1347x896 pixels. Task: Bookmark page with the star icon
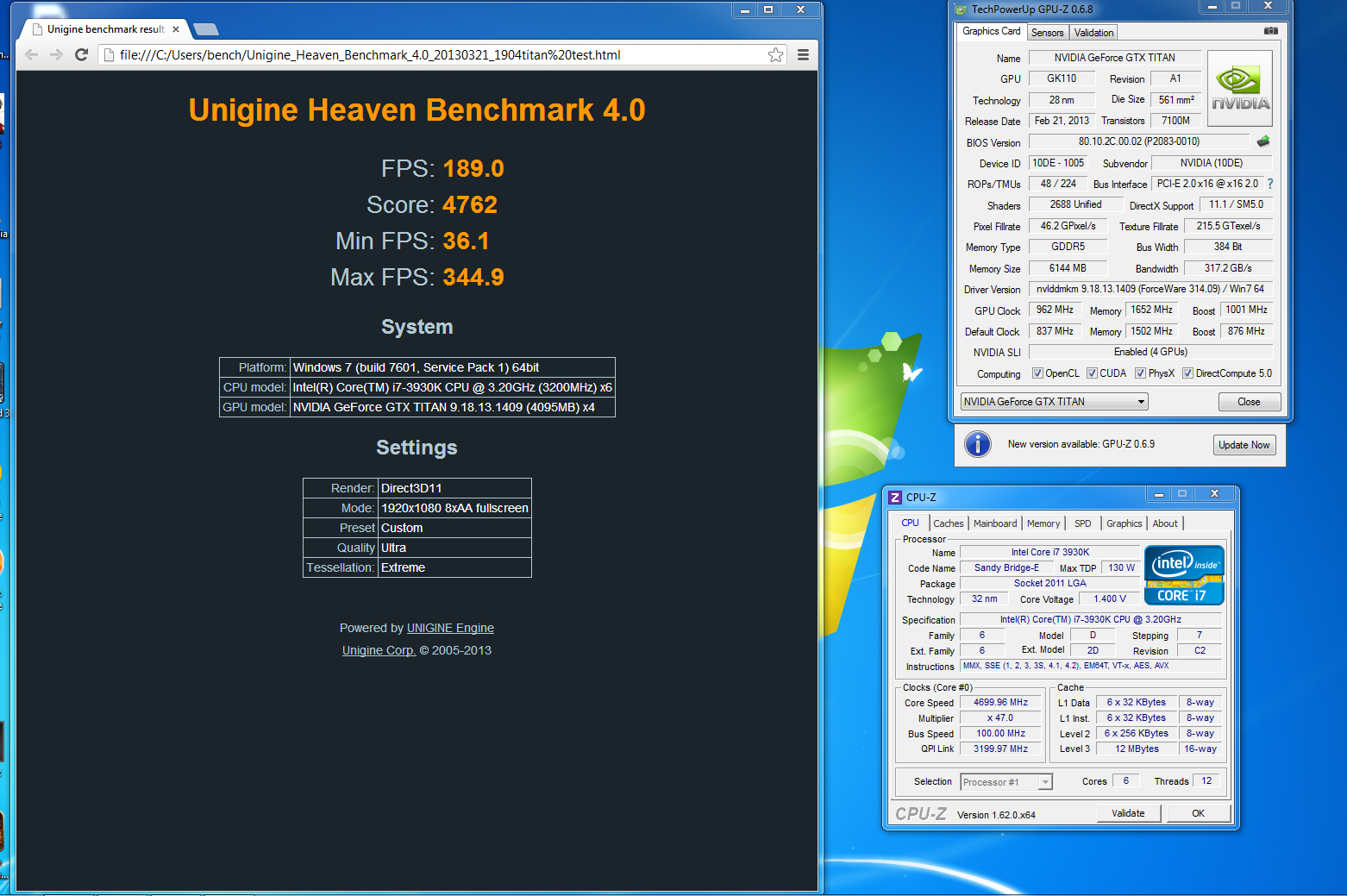(775, 55)
